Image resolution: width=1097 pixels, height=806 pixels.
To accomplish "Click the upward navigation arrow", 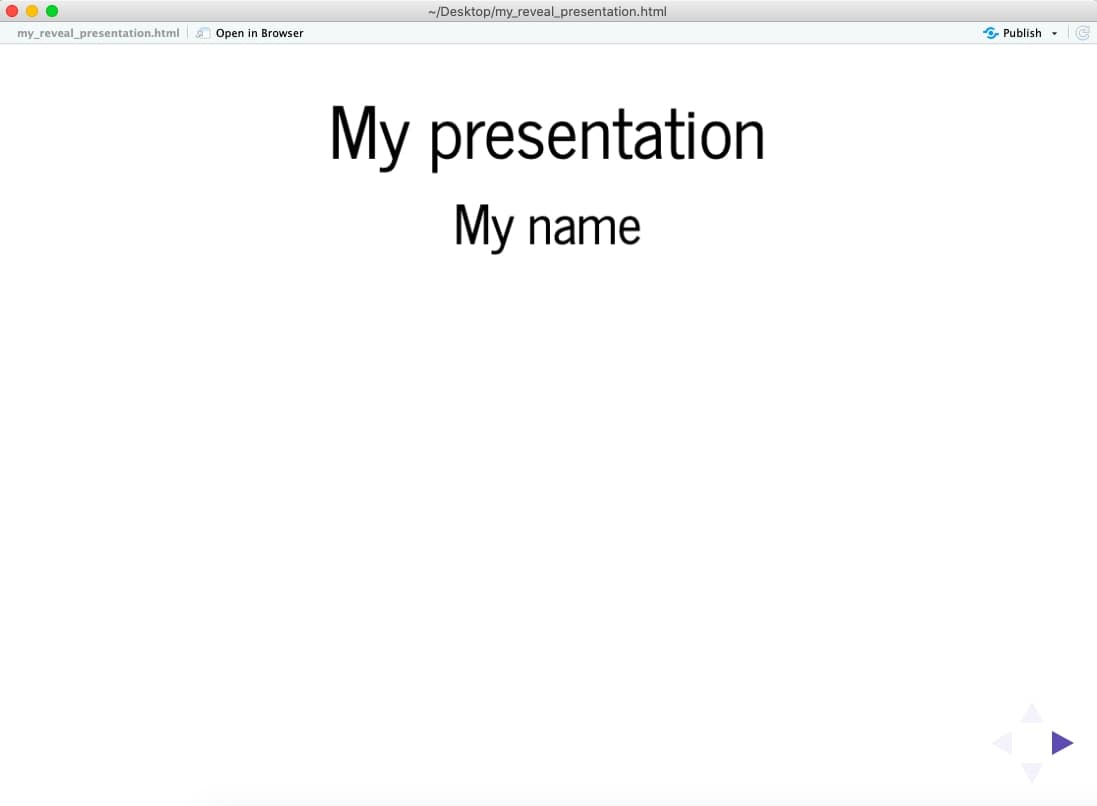I will click(x=1031, y=714).
